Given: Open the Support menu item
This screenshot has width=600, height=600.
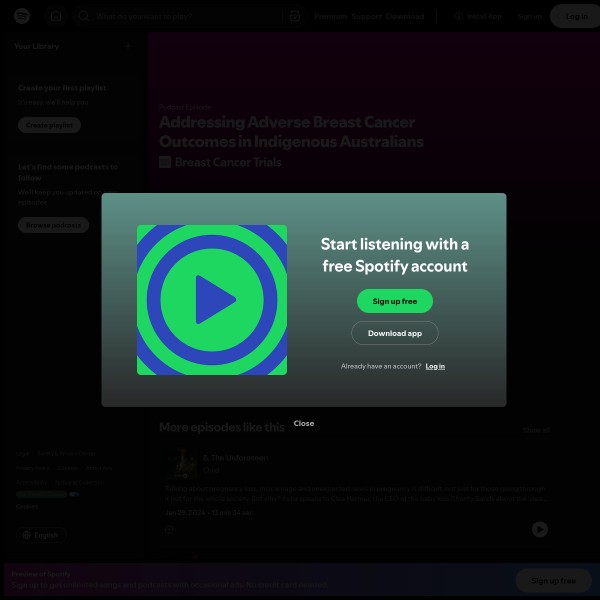Looking at the screenshot, I should [366, 16].
